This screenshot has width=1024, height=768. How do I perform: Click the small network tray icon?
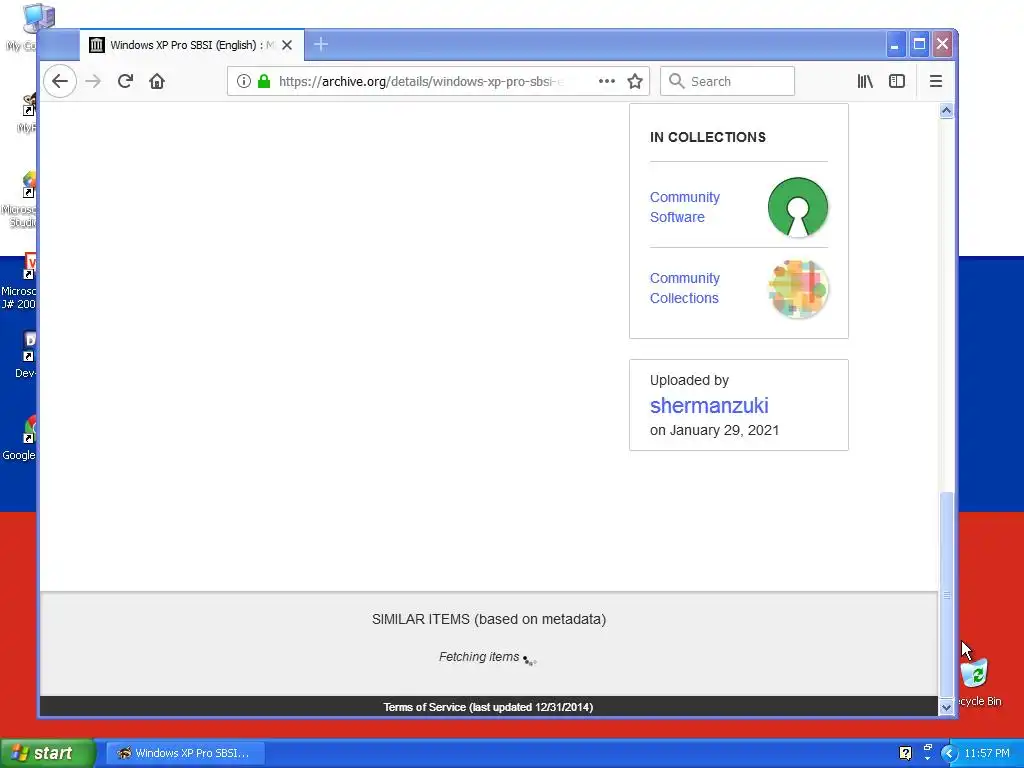927,750
